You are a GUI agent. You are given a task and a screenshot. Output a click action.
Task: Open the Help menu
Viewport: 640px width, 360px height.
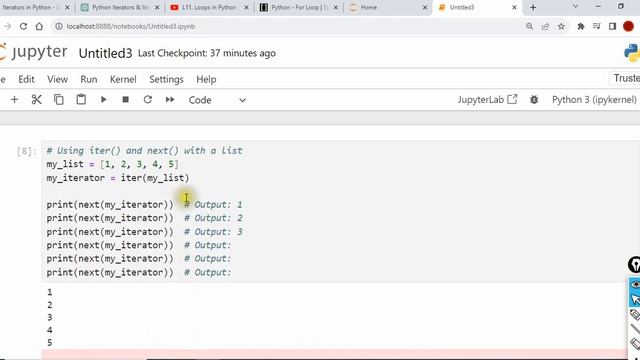point(206,79)
